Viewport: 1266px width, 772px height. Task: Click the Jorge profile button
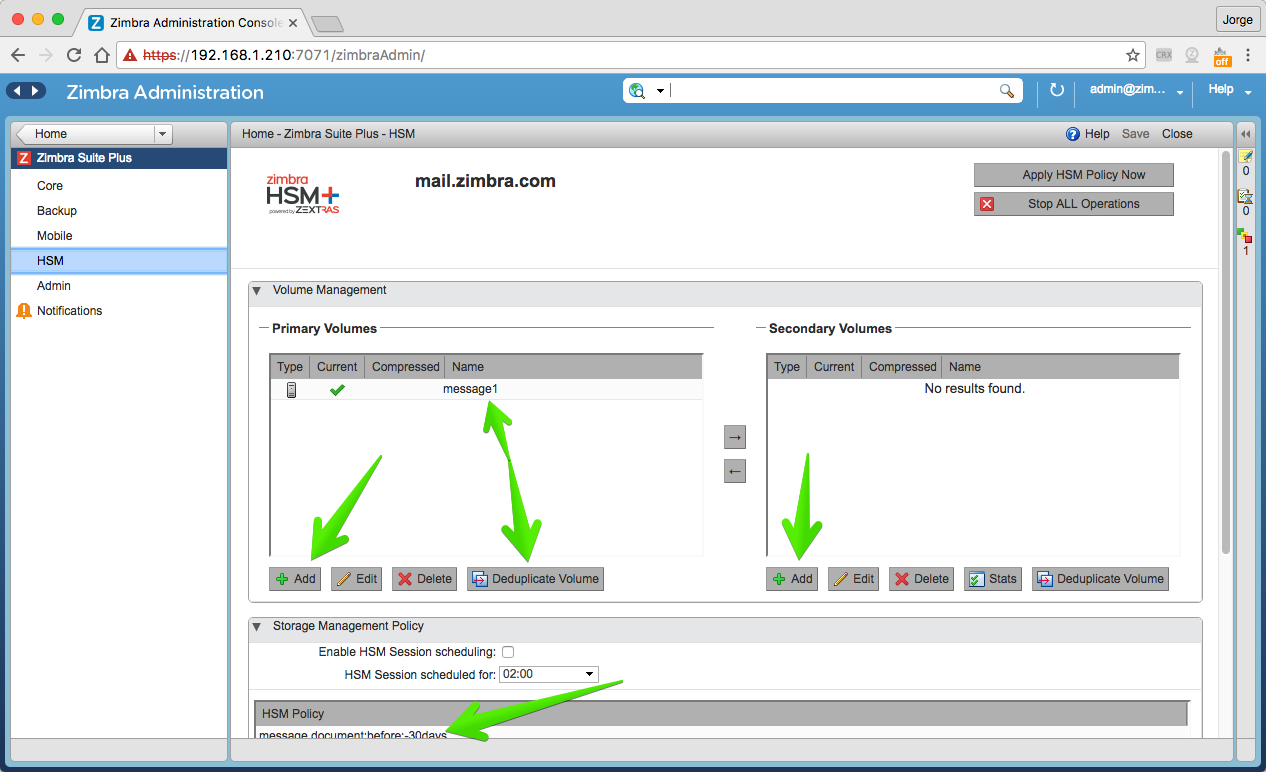click(1236, 19)
